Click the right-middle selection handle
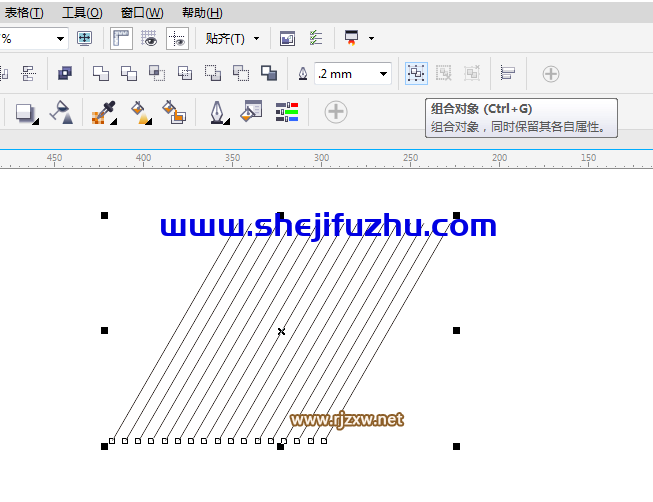 pos(456,330)
